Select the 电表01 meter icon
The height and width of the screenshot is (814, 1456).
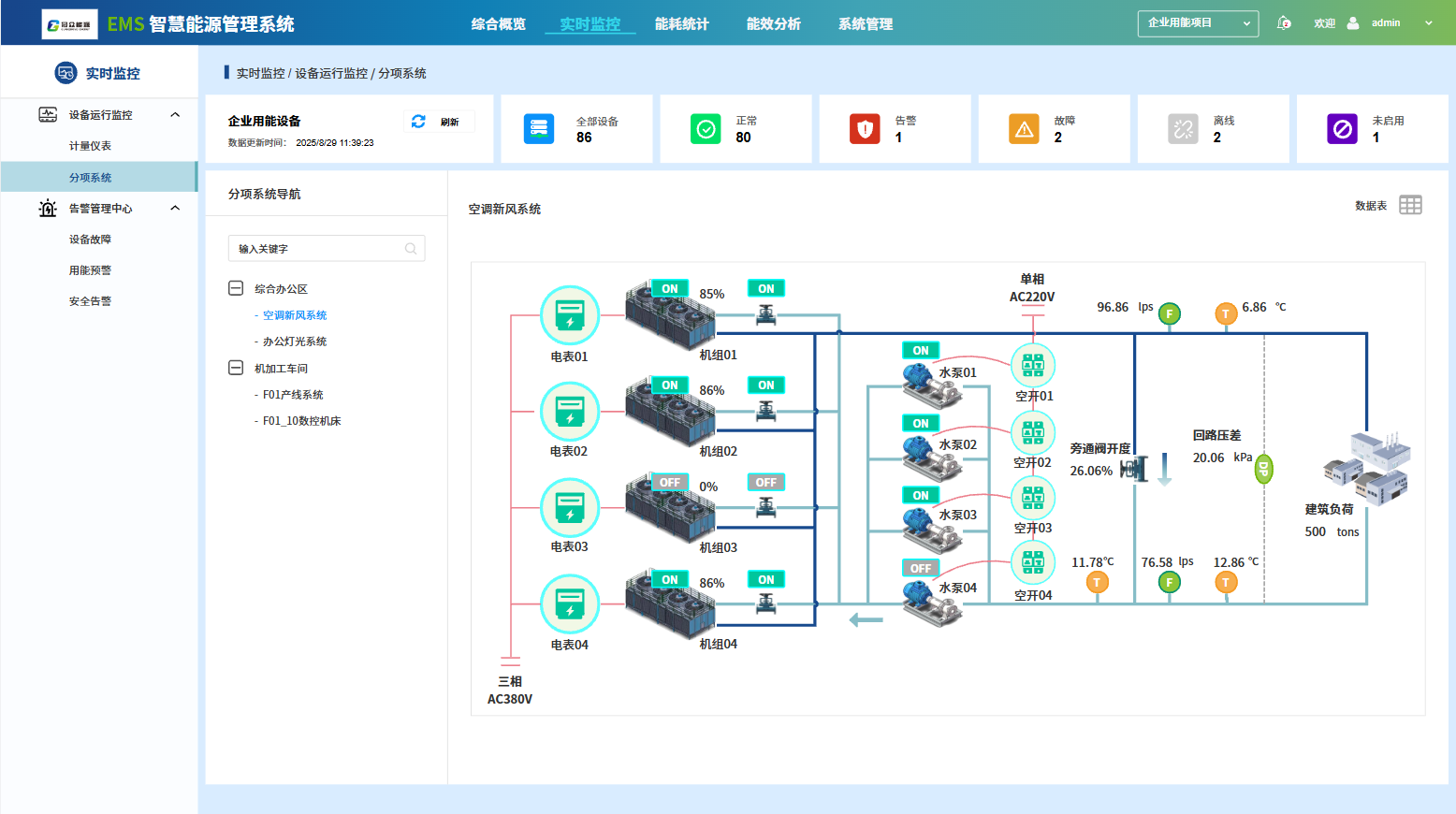(x=569, y=315)
